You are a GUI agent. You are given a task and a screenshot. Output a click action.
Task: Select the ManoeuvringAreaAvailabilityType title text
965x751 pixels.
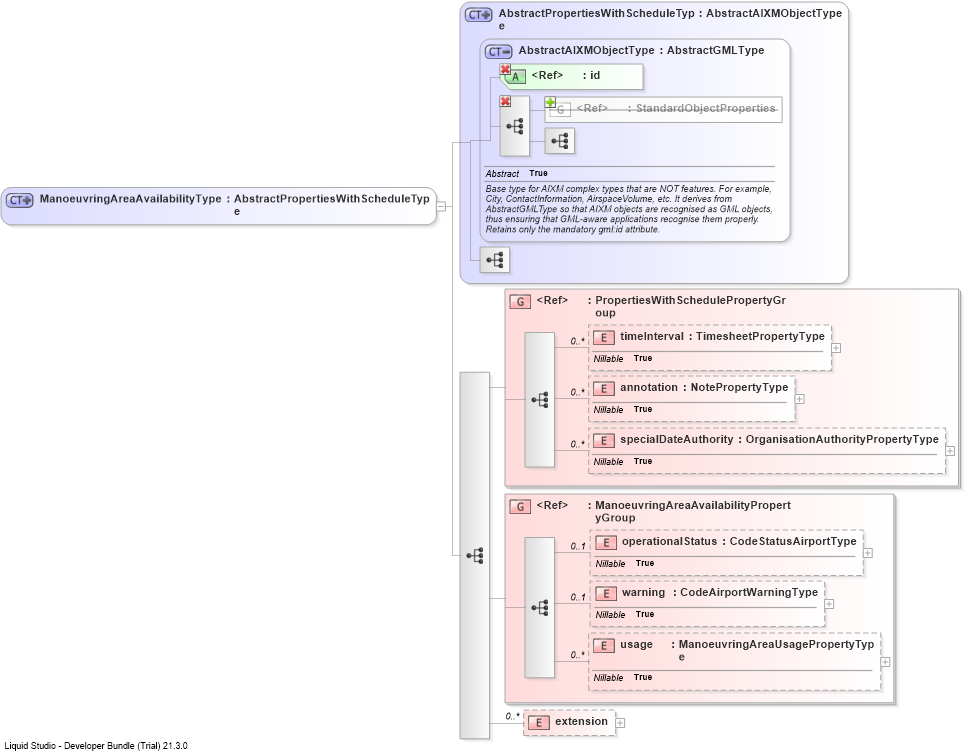(x=234, y=204)
